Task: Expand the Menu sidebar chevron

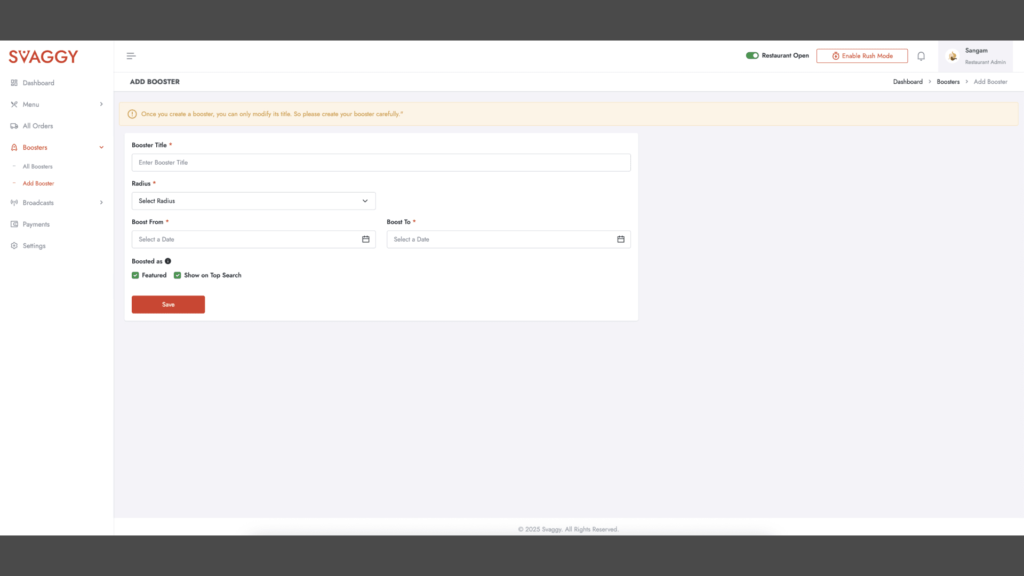Action: pyautogui.click(x=101, y=104)
